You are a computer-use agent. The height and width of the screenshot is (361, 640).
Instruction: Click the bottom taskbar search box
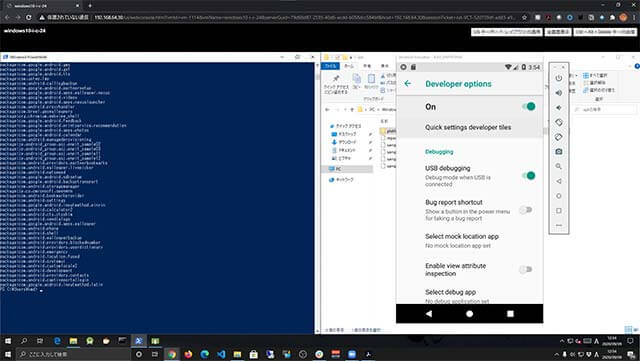[73, 354]
